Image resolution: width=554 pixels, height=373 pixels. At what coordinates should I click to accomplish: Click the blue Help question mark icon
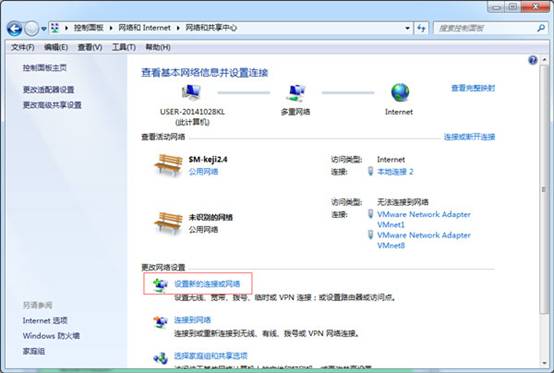coord(533,60)
